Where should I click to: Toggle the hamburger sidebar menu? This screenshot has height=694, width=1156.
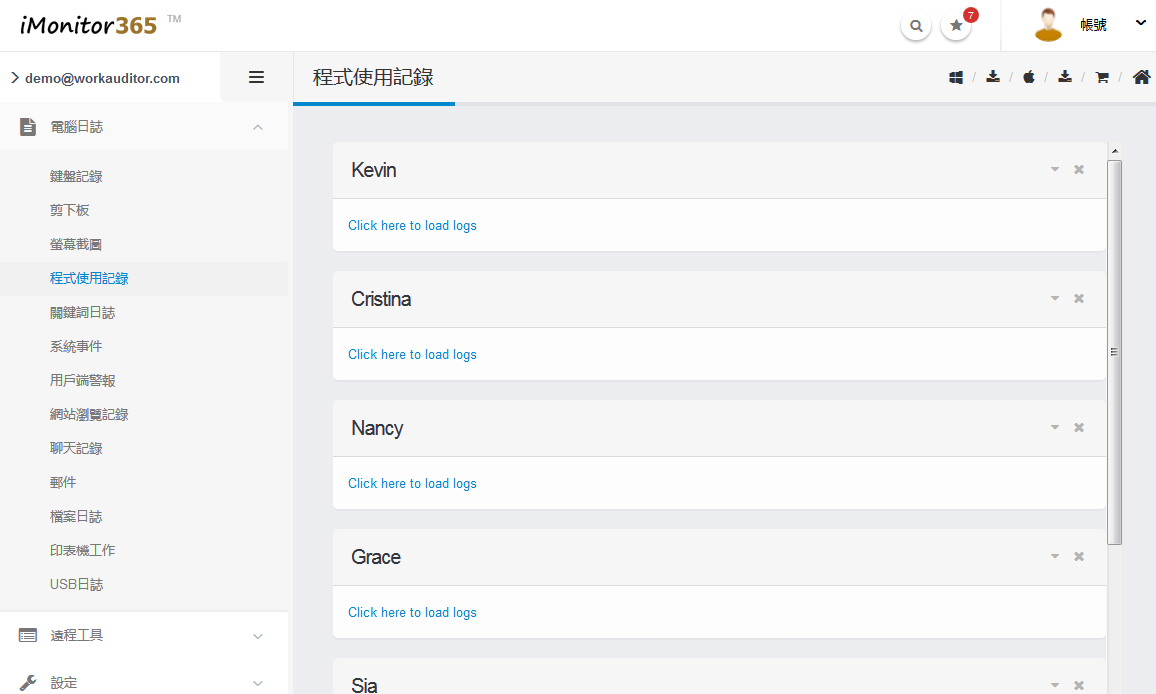[256, 77]
